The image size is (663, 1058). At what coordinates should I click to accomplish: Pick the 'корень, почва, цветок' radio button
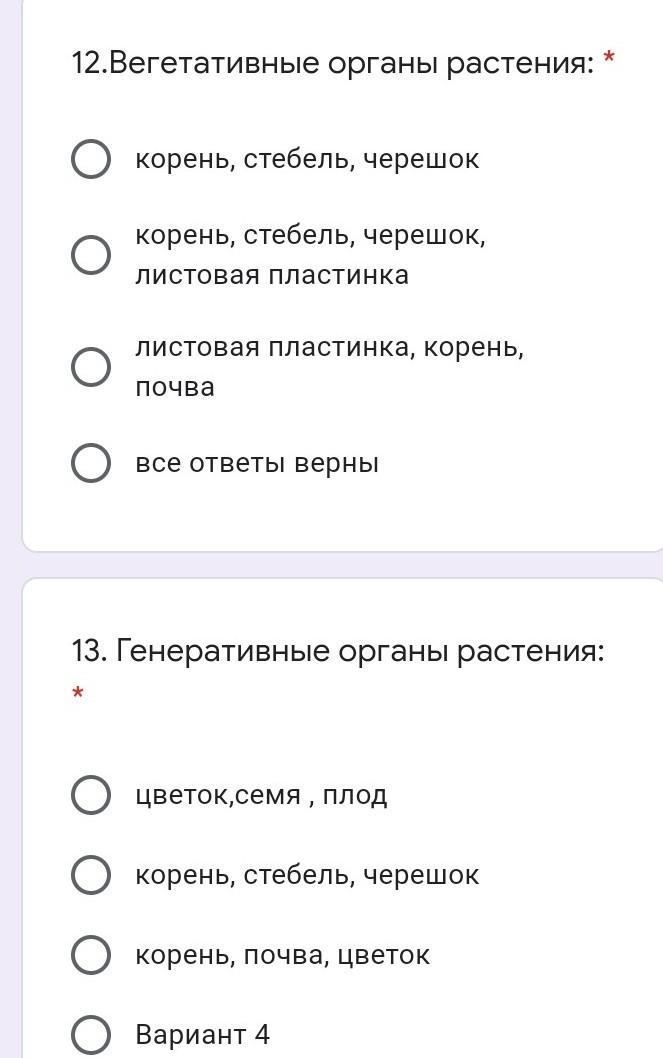[91, 955]
